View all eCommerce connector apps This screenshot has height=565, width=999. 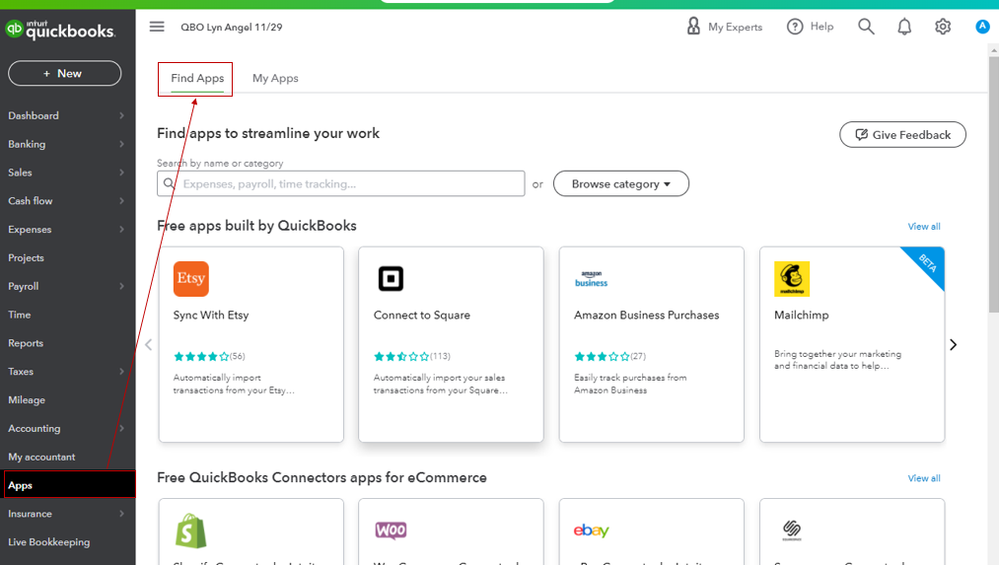coord(924,478)
